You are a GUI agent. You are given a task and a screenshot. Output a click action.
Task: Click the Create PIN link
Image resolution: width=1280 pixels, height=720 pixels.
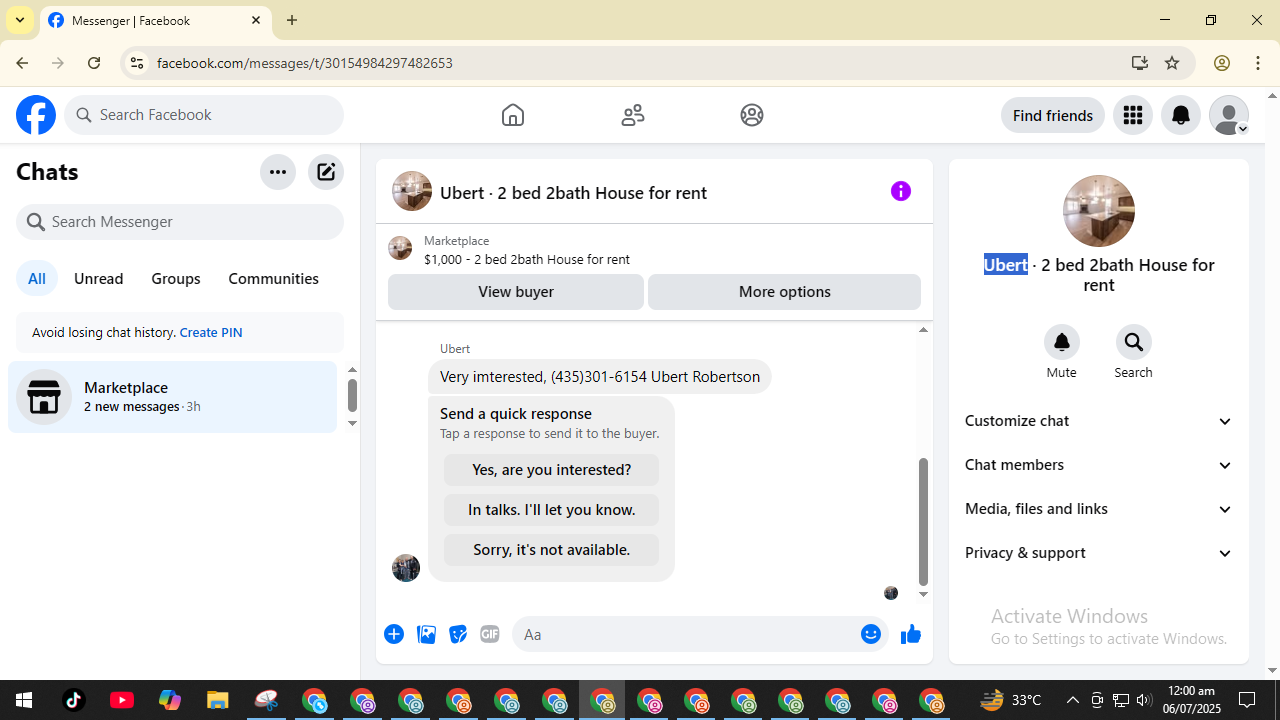tap(211, 332)
